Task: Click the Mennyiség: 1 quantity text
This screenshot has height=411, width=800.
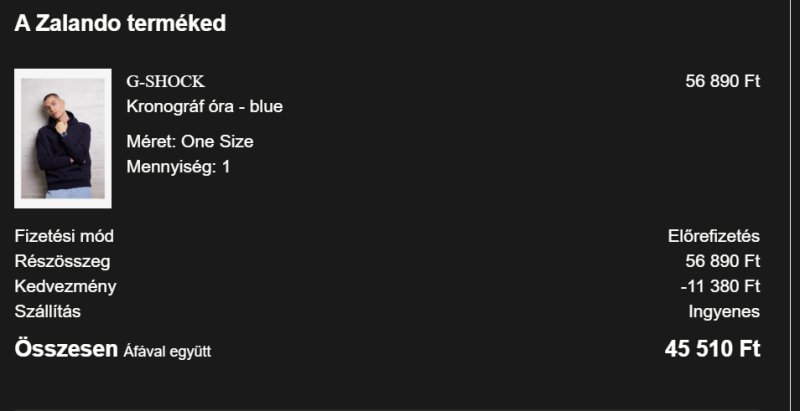Action: click(x=178, y=167)
